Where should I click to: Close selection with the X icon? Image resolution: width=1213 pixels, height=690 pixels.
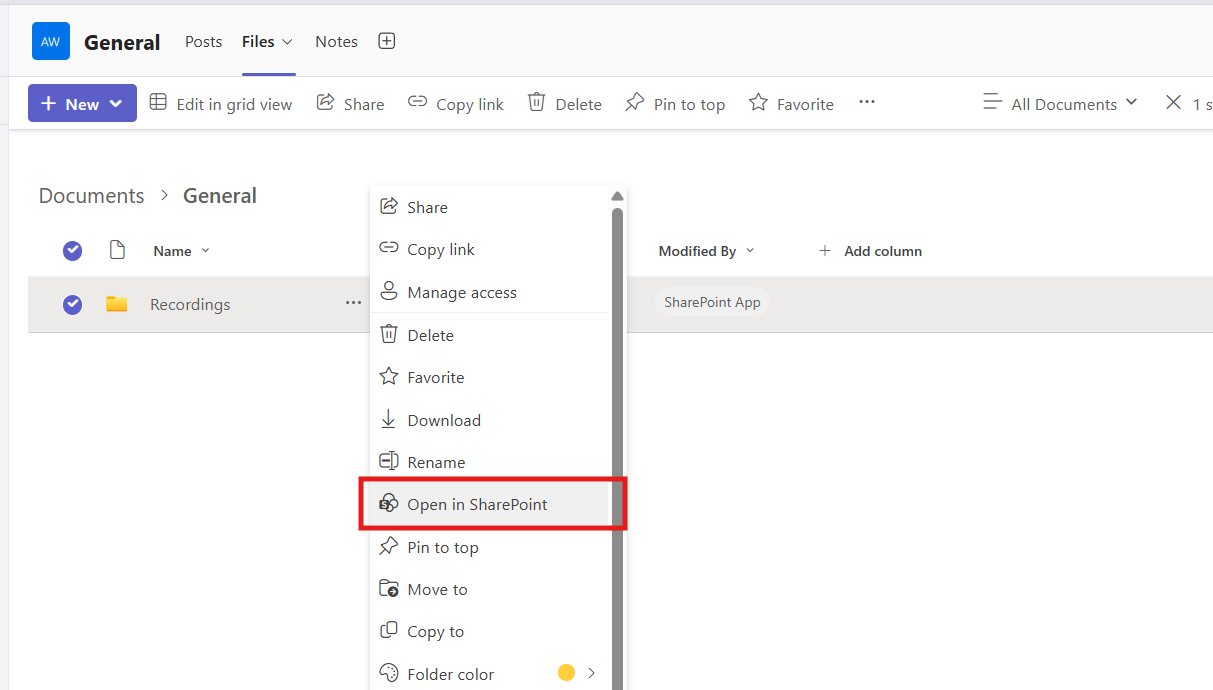click(x=1174, y=103)
